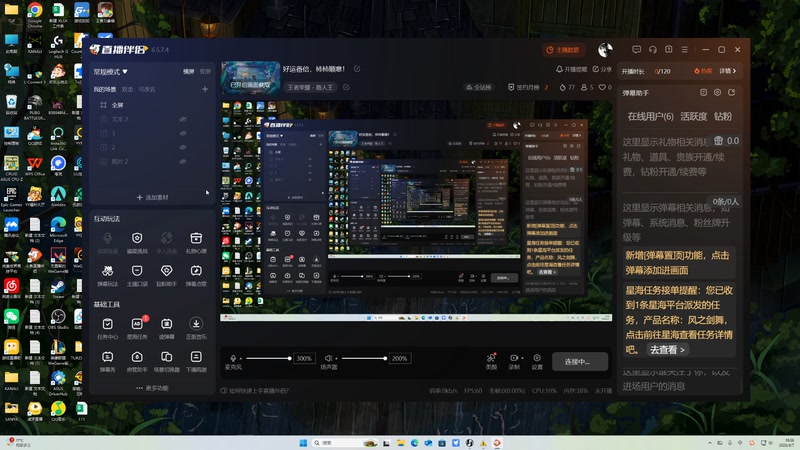Open the 礼物心愿 gift box tool
The height and width of the screenshot is (450, 800).
pyautogui.click(x=196, y=238)
